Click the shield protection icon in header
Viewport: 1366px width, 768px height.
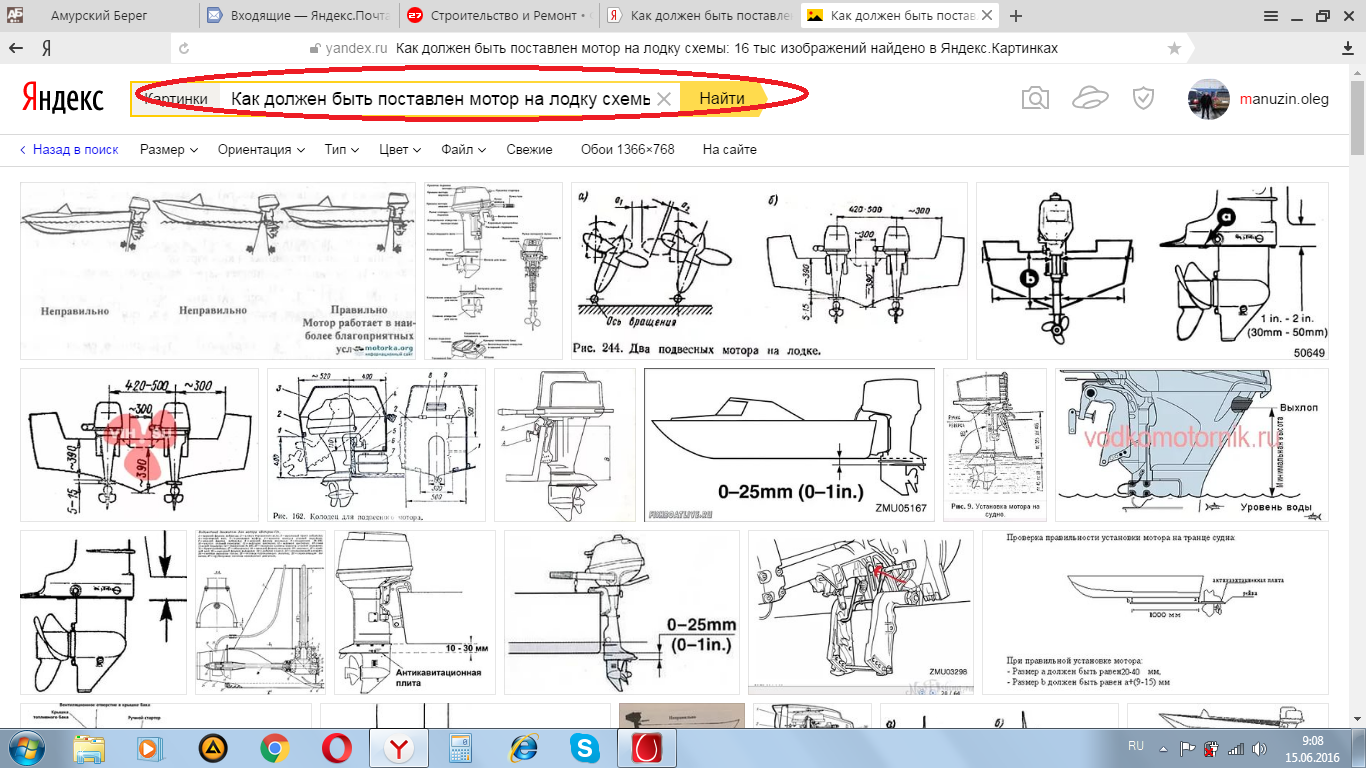coord(1144,98)
